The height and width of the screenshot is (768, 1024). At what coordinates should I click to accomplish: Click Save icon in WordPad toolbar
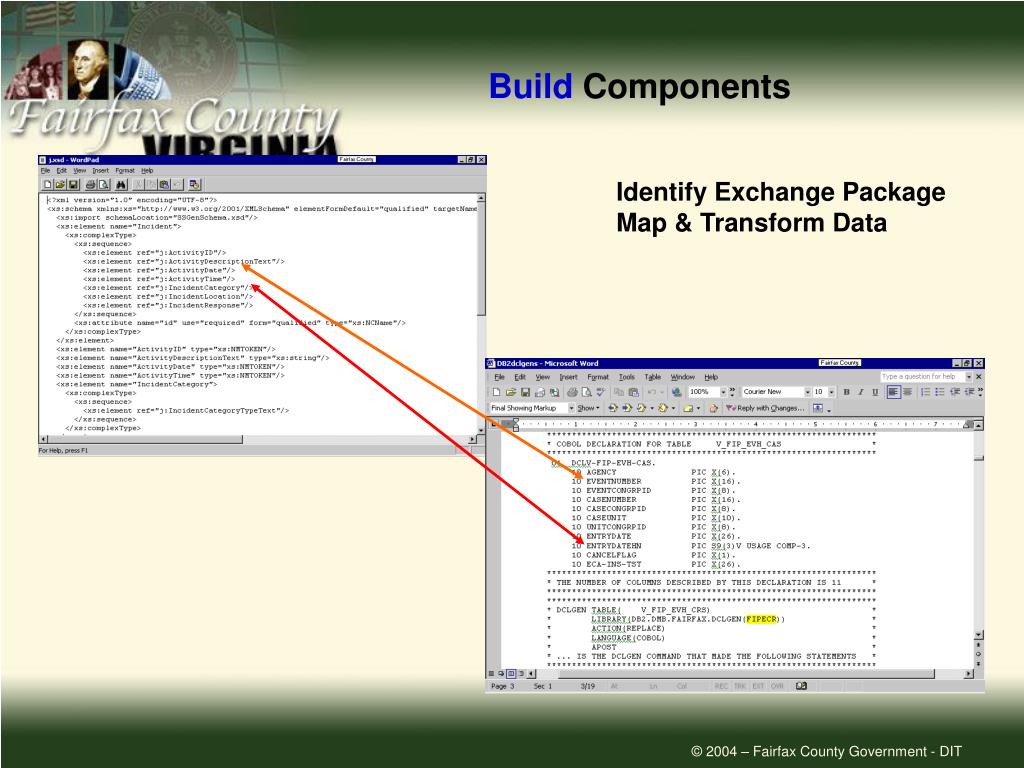click(x=73, y=185)
